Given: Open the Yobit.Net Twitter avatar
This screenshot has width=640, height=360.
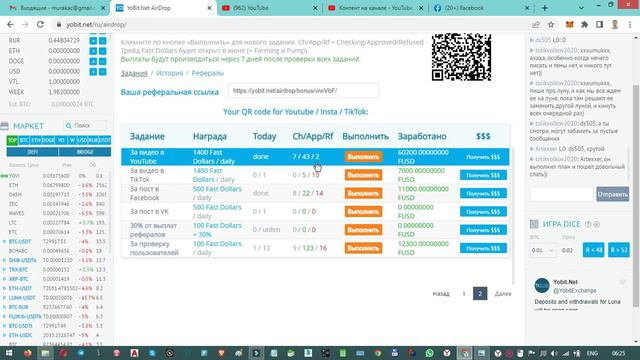Looking at the screenshot, I should click(542, 286).
